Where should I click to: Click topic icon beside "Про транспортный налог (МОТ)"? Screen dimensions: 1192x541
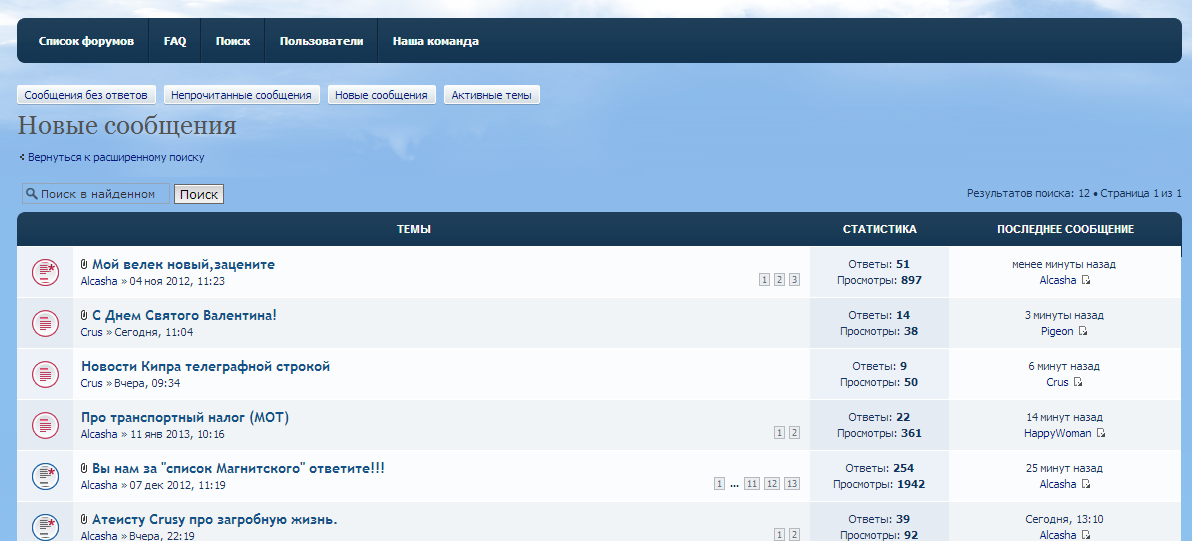point(45,425)
